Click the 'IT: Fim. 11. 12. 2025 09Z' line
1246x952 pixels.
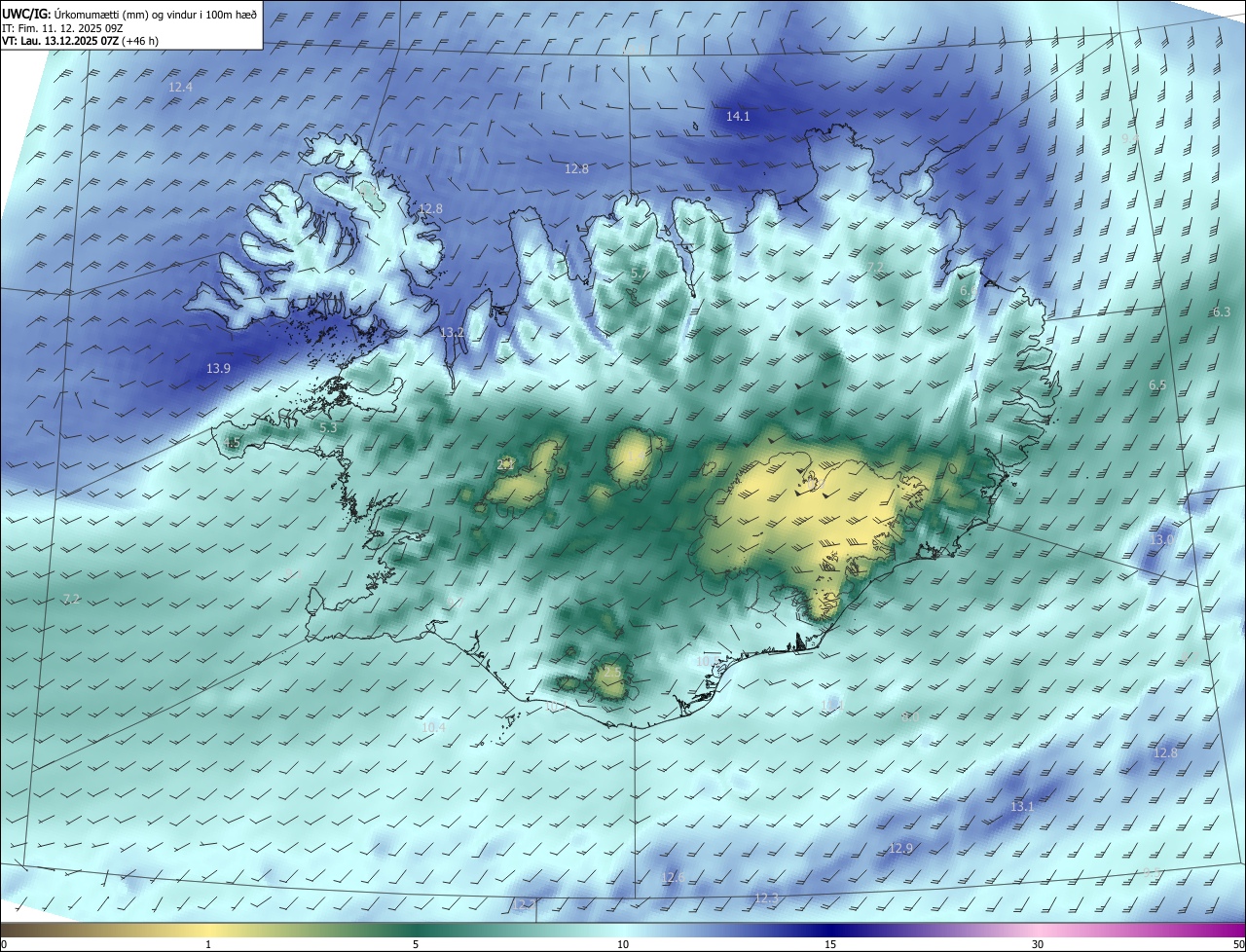tap(64, 27)
